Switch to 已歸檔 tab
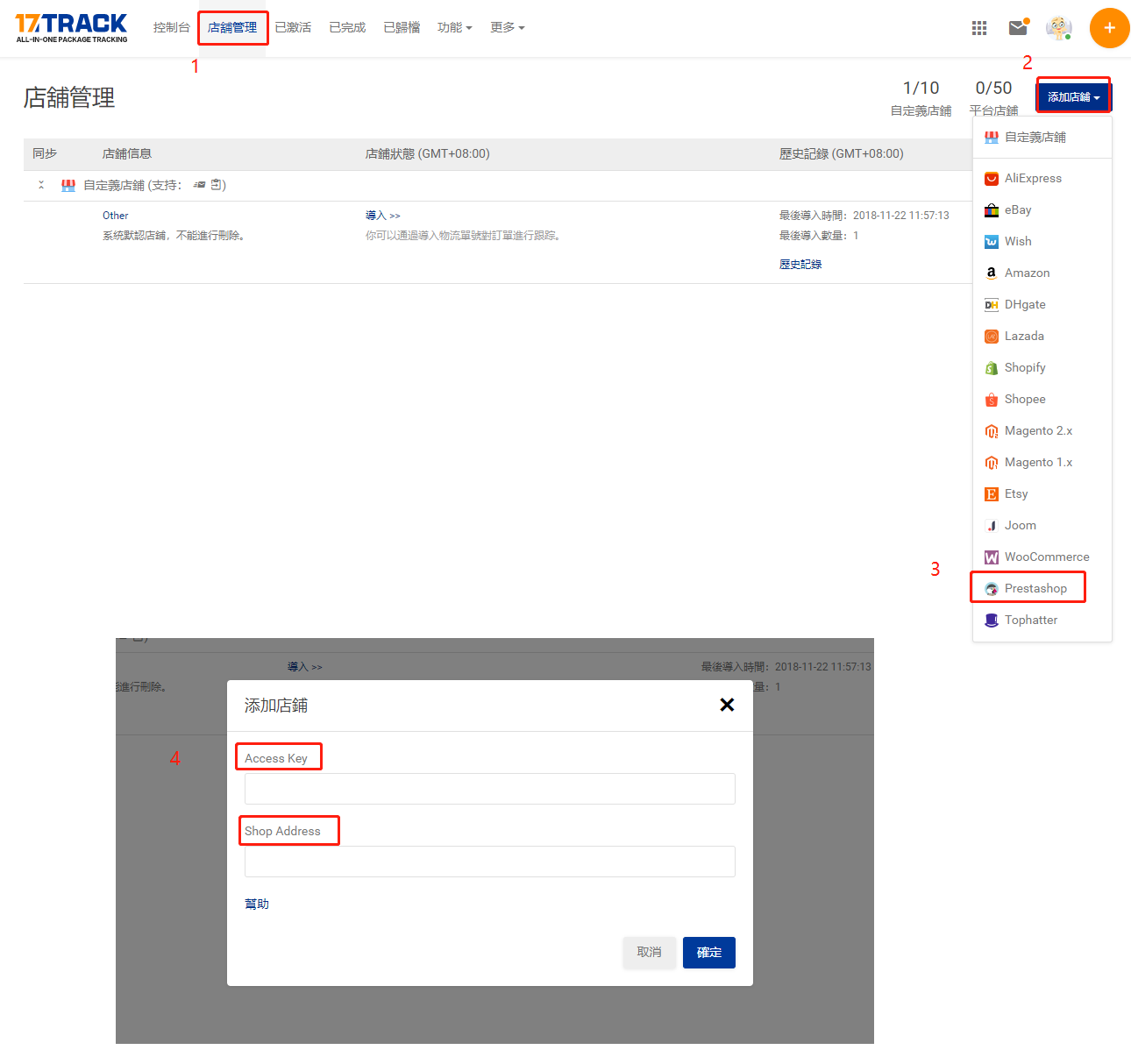This screenshot has width=1131, height=1064. [x=402, y=28]
